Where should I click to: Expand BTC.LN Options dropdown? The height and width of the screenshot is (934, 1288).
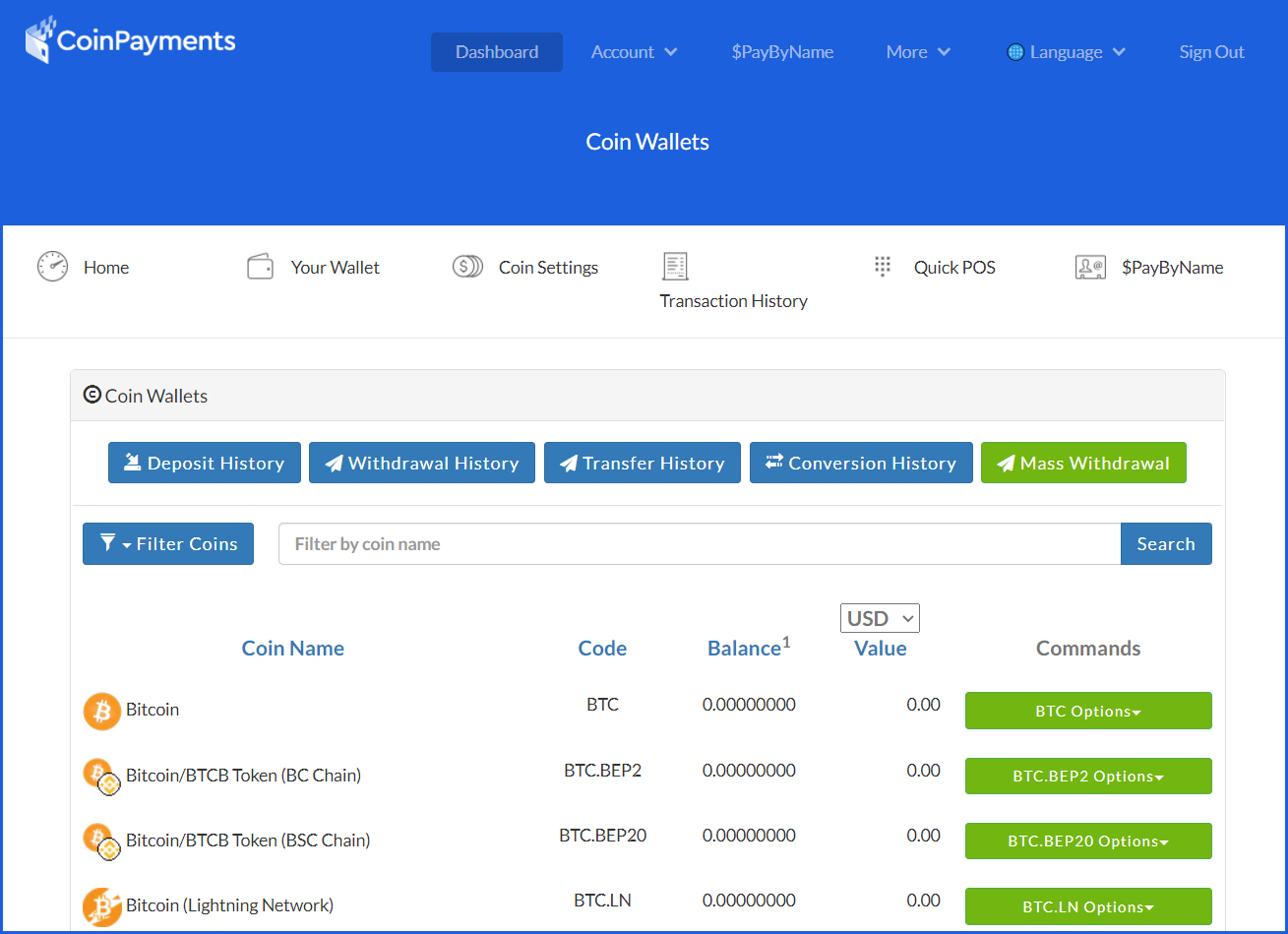coord(1088,906)
